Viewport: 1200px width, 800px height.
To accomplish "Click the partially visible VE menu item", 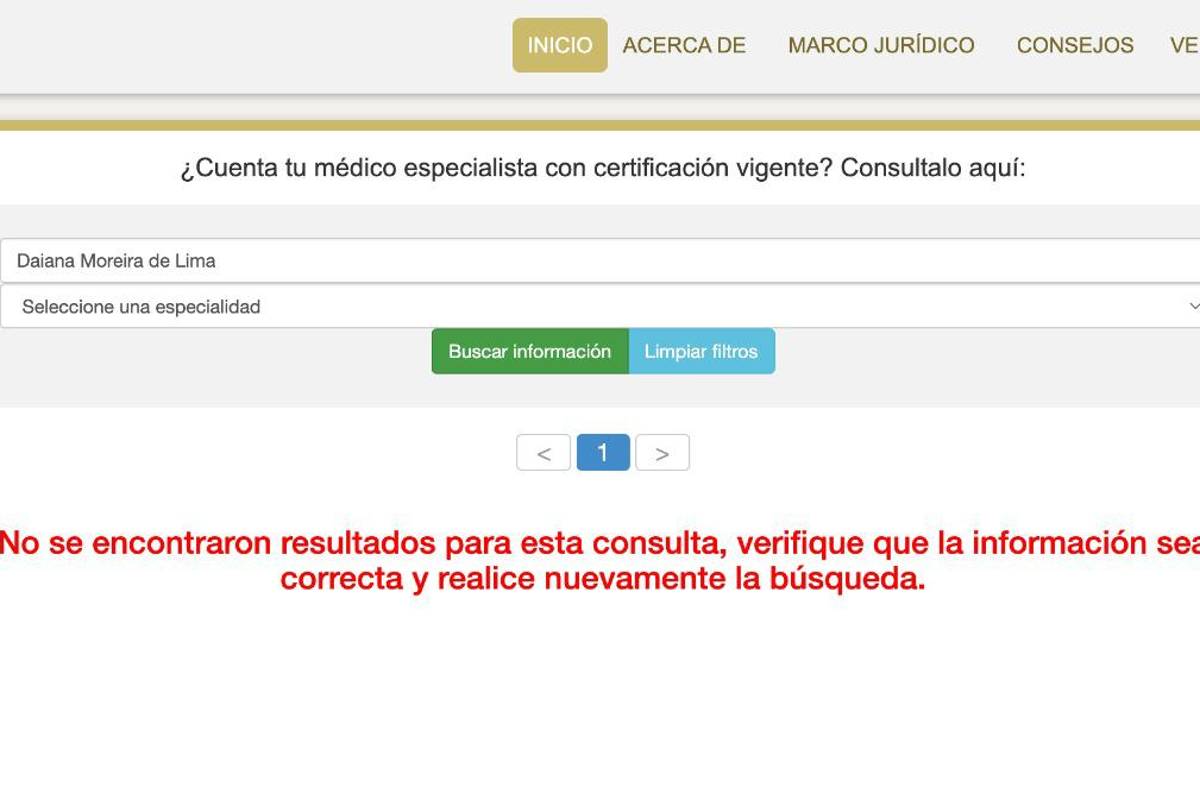I will pos(1184,45).
